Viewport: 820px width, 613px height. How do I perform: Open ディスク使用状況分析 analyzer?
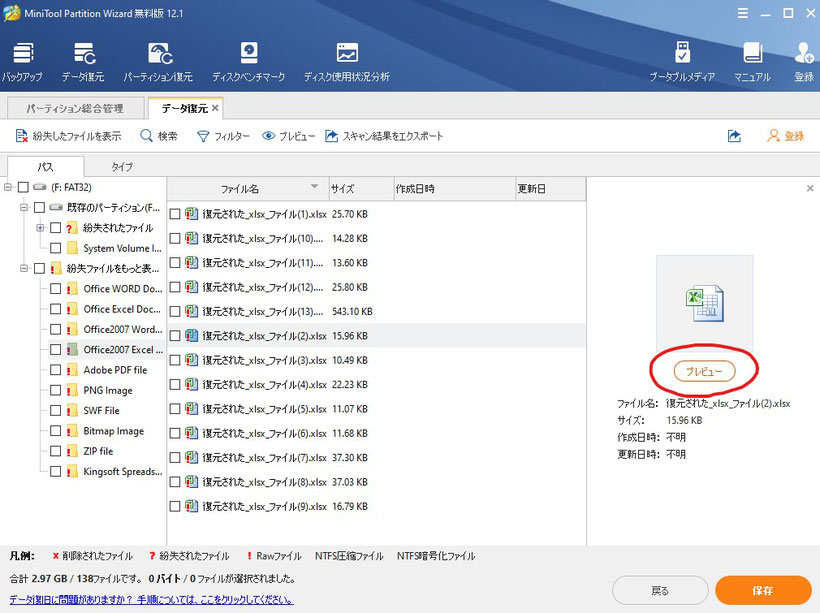pos(347,62)
